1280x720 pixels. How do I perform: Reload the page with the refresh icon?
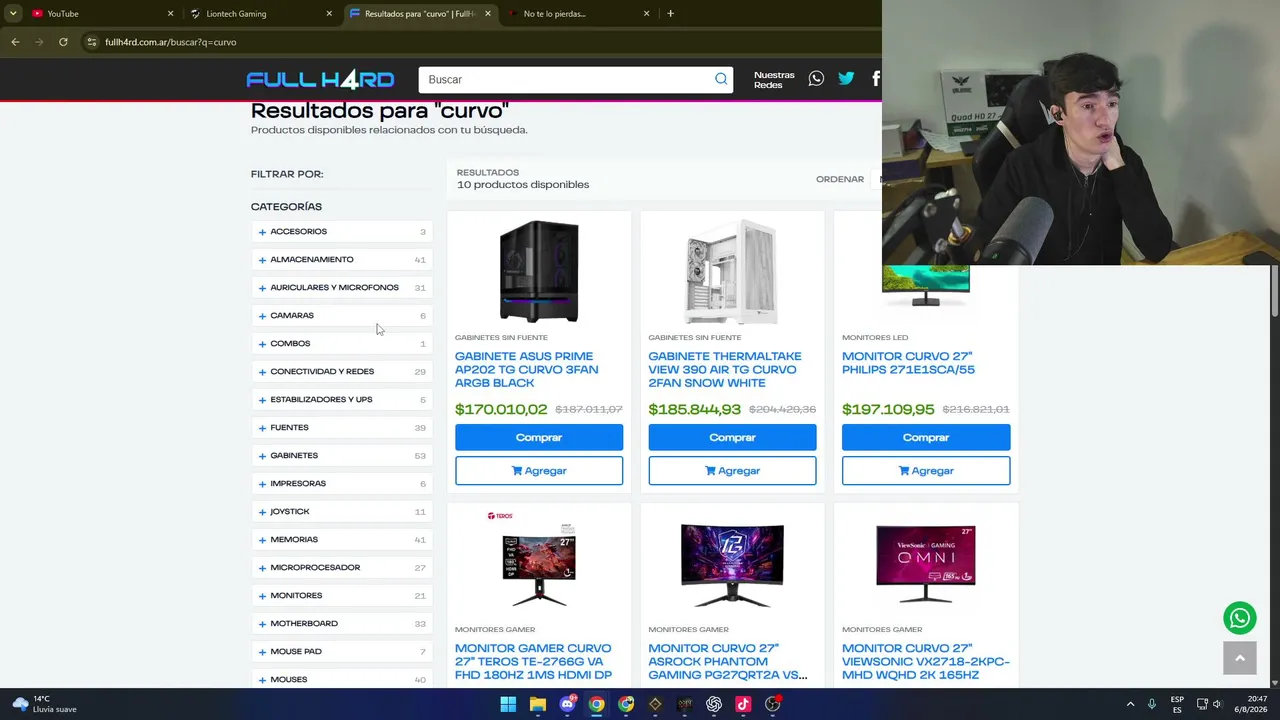[x=63, y=42]
